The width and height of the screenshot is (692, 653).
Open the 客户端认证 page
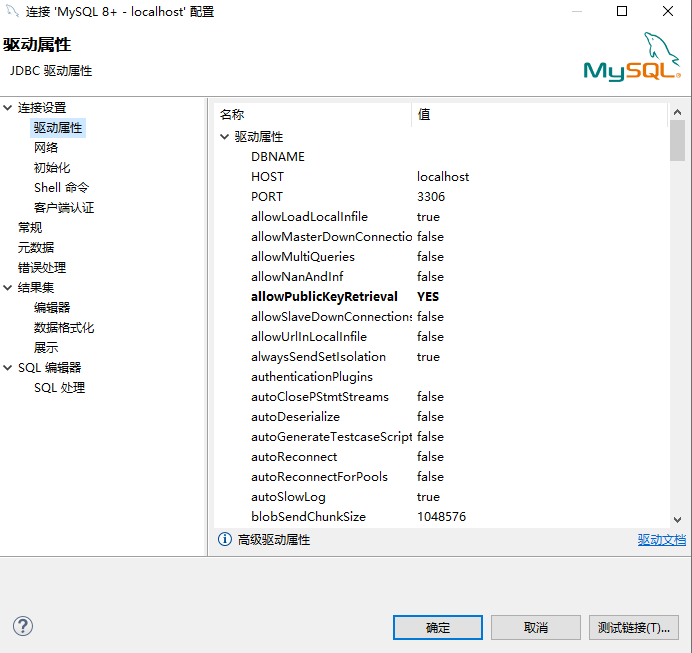[64, 208]
